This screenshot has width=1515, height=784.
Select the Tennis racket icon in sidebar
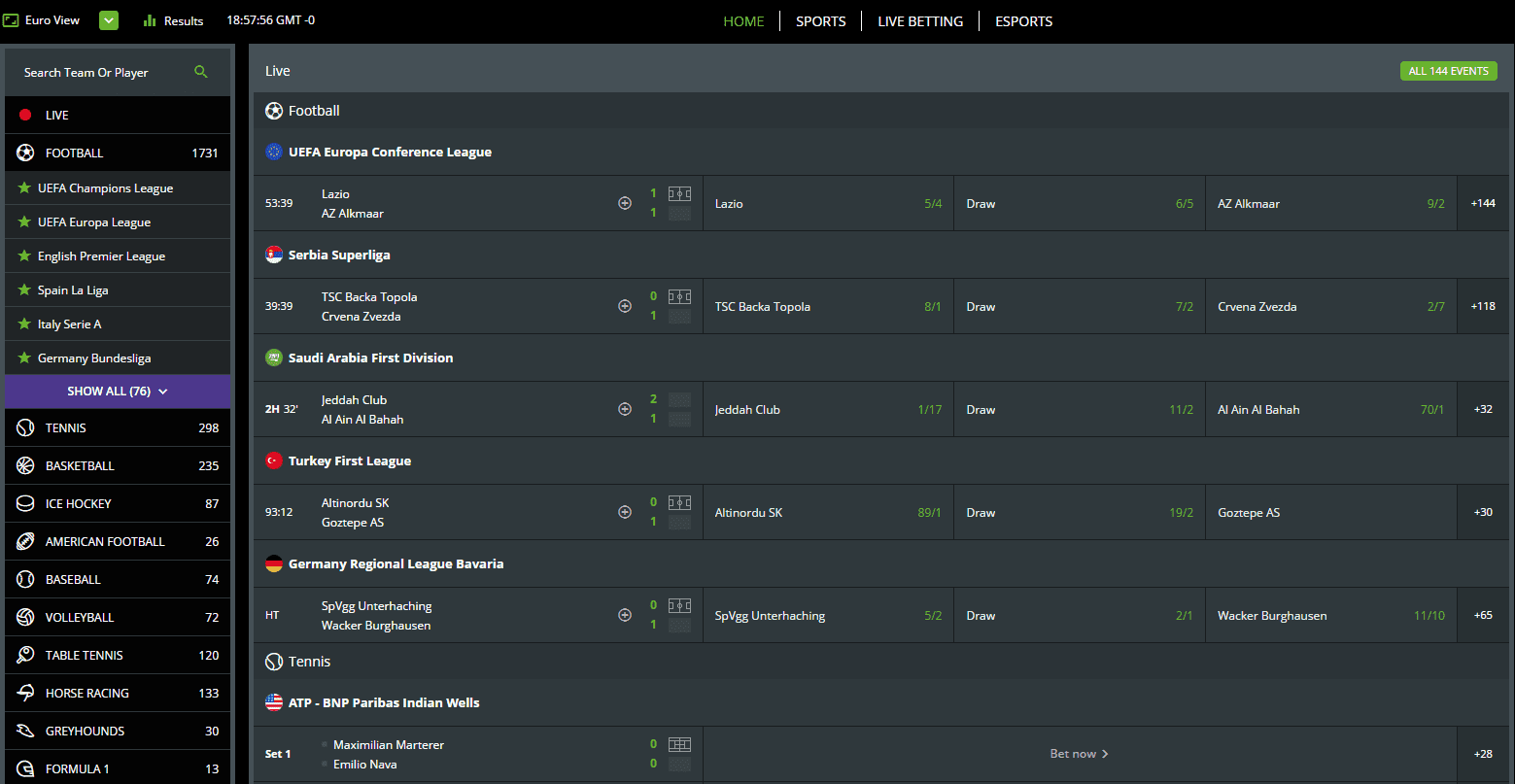click(x=25, y=427)
